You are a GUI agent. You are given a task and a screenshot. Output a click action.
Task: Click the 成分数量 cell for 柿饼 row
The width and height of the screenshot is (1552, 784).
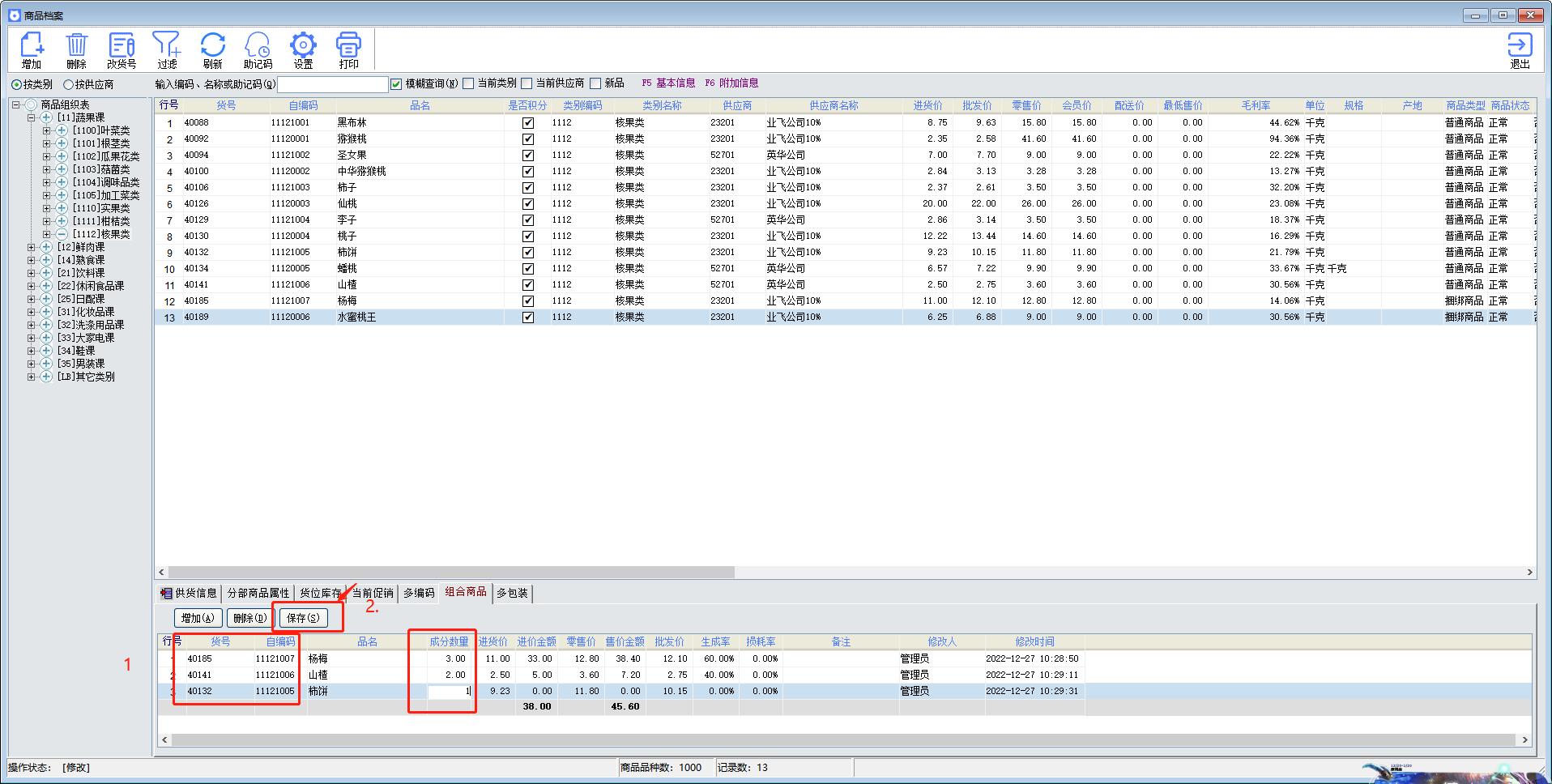coord(450,691)
